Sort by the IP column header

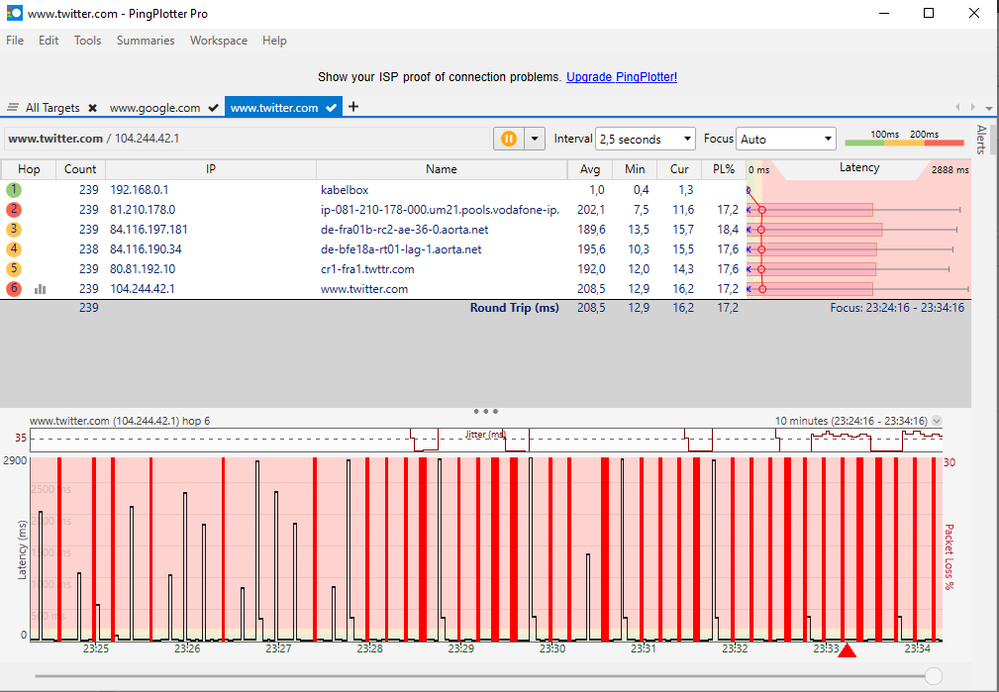[210, 169]
